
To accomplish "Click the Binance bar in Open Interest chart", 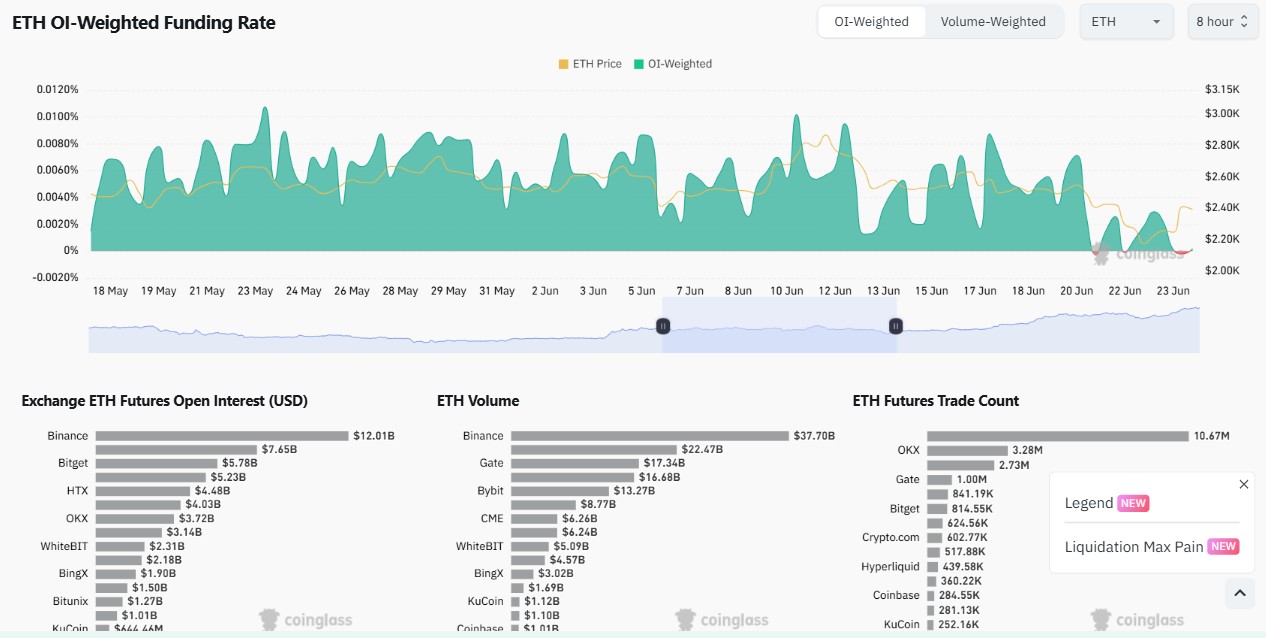I will pyautogui.click(x=220, y=435).
